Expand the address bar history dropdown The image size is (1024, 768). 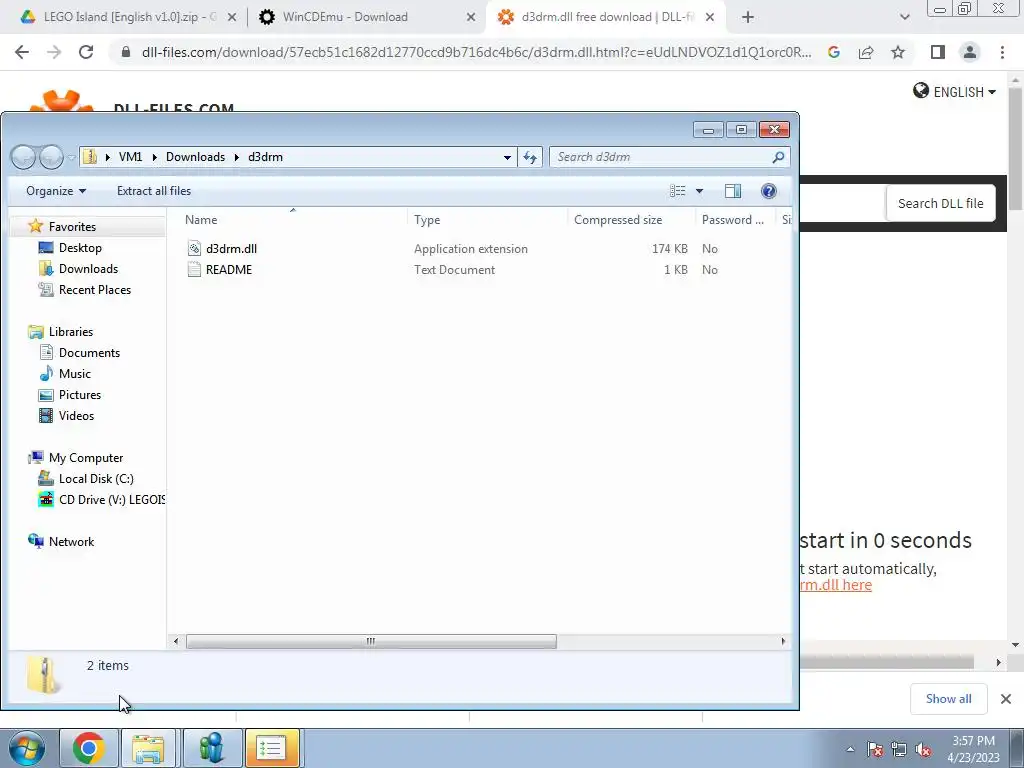pyautogui.click(x=507, y=157)
